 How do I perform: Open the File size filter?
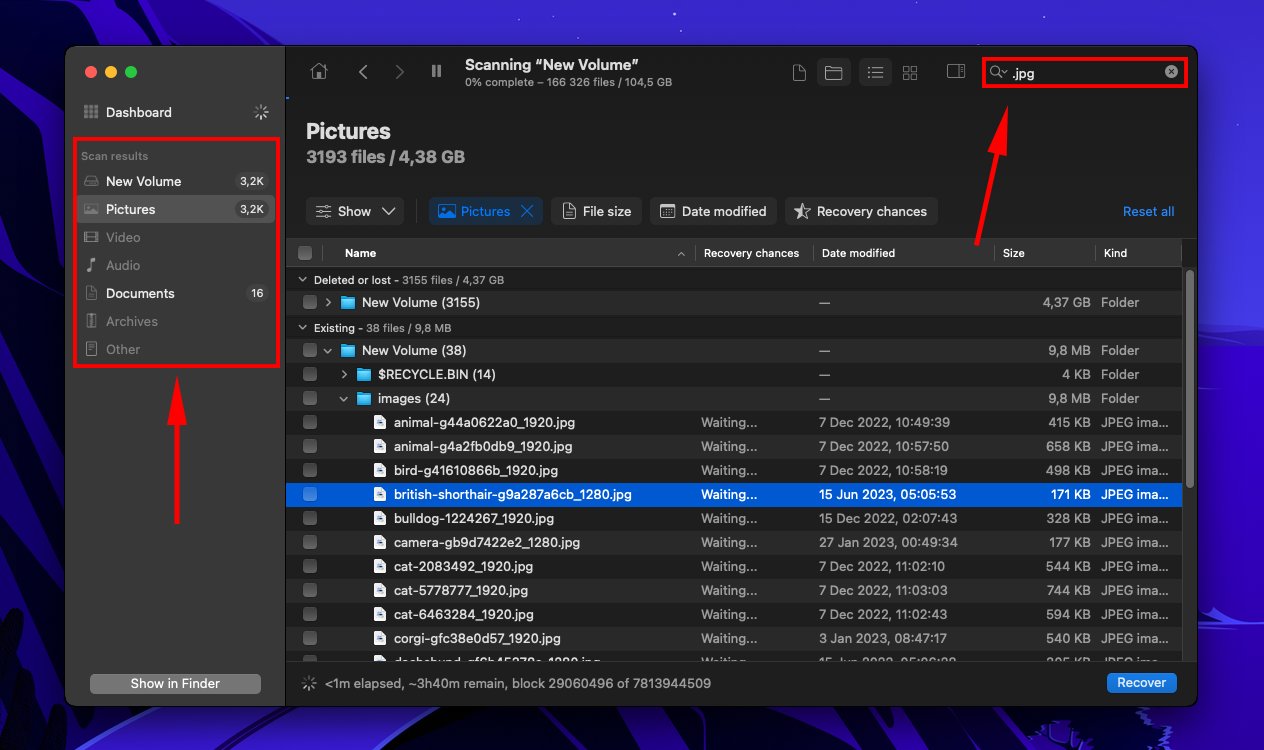597,211
